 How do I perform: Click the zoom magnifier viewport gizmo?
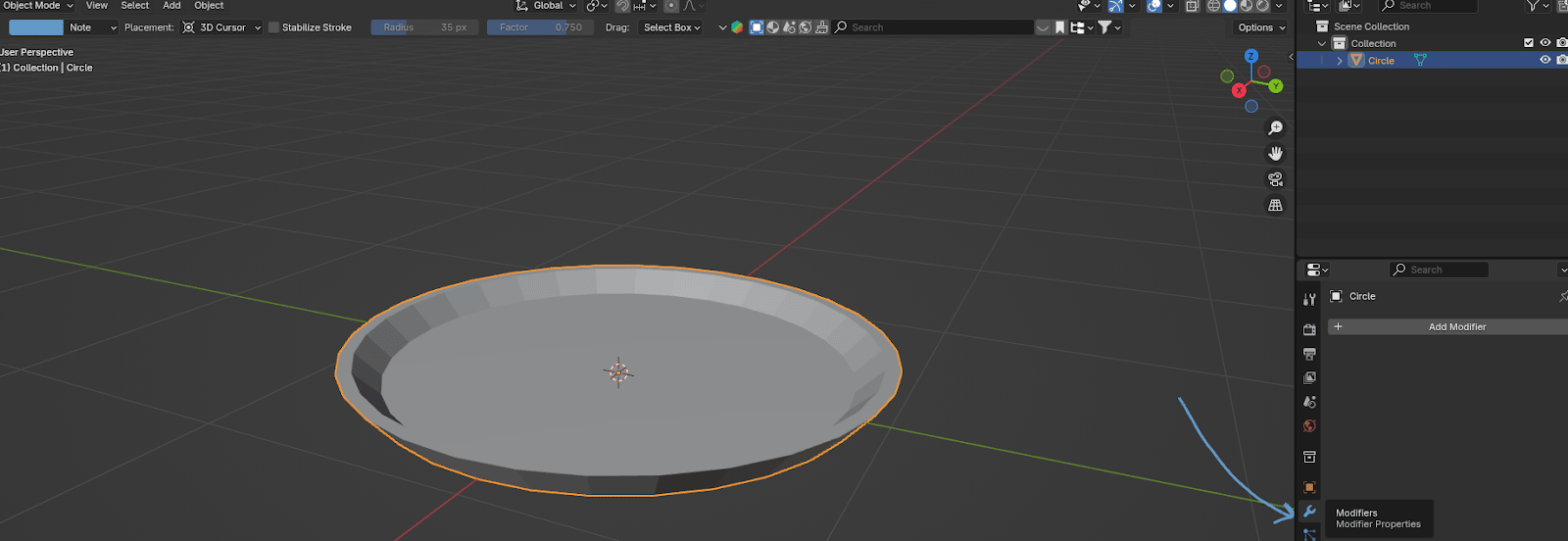[x=1275, y=128]
